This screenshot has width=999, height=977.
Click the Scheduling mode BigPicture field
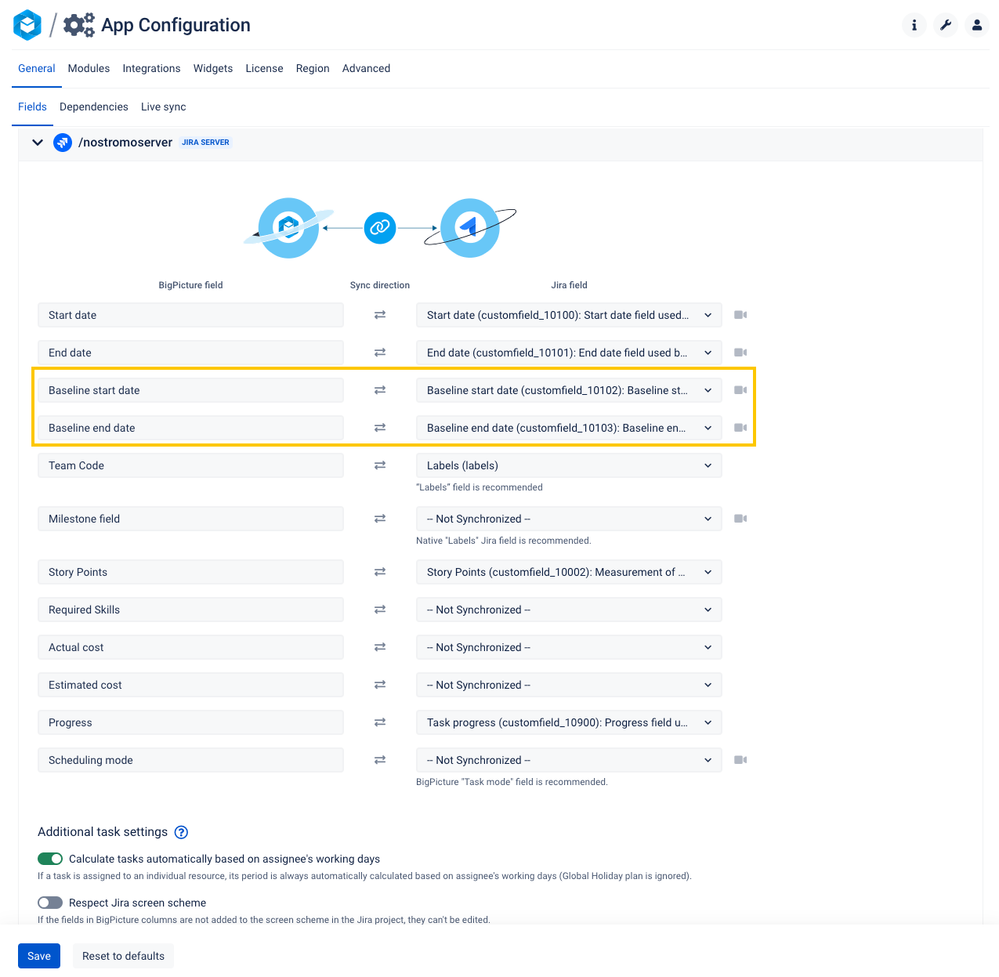click(x=190, y=760)
